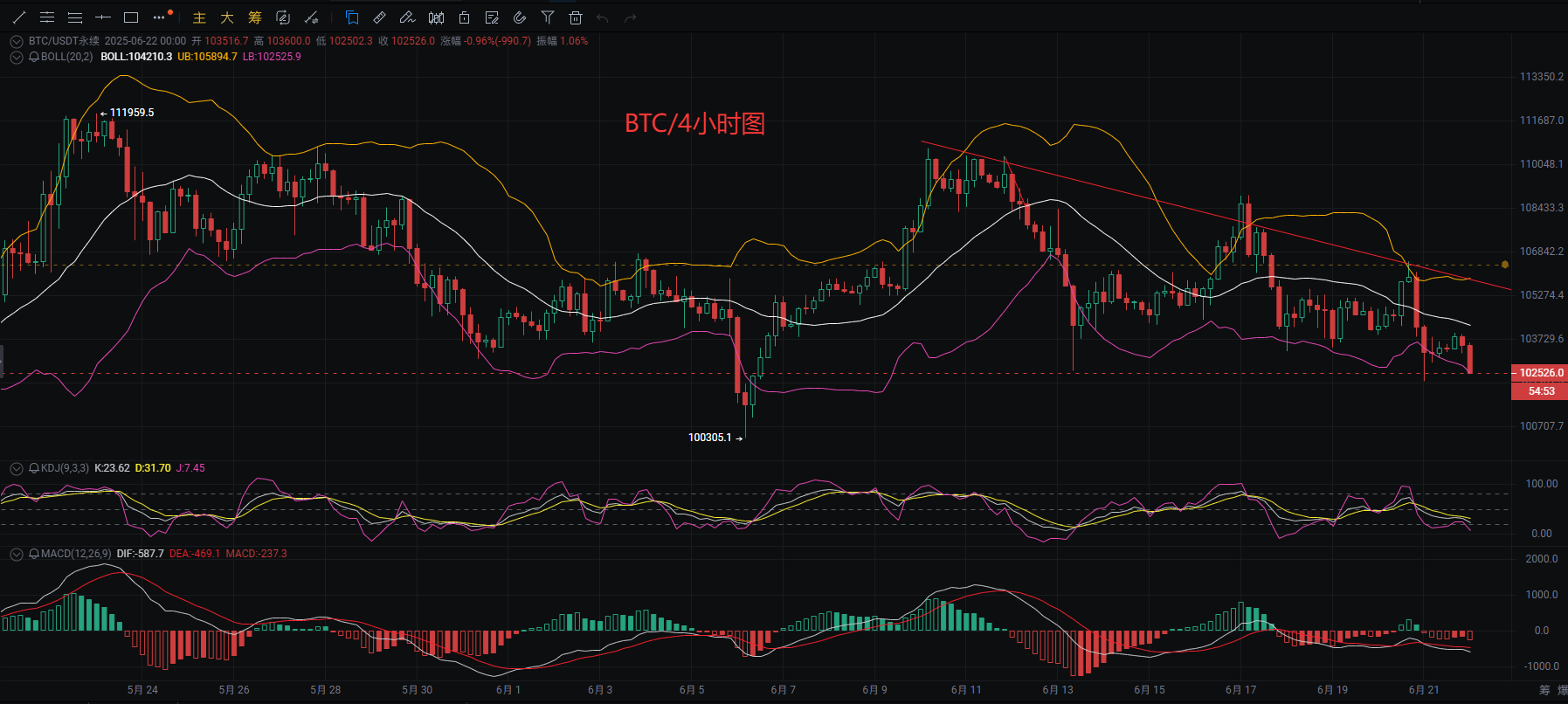The image size is (1568, 704).
Task: Click the BTC/4小时图 chart annotation
Action: pyautogui.click(x=694, y=123)
